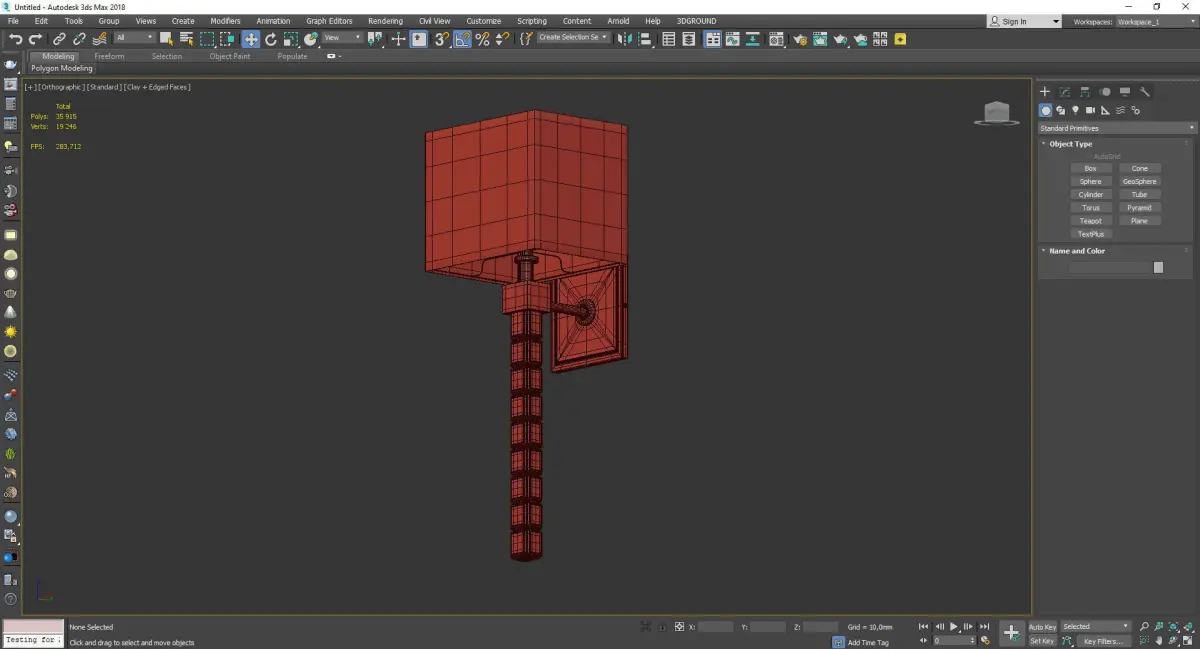Viewport: 1200px width, 649px height.
Task: Toggle the Auto Key button
Action: tap(1042, 627)
